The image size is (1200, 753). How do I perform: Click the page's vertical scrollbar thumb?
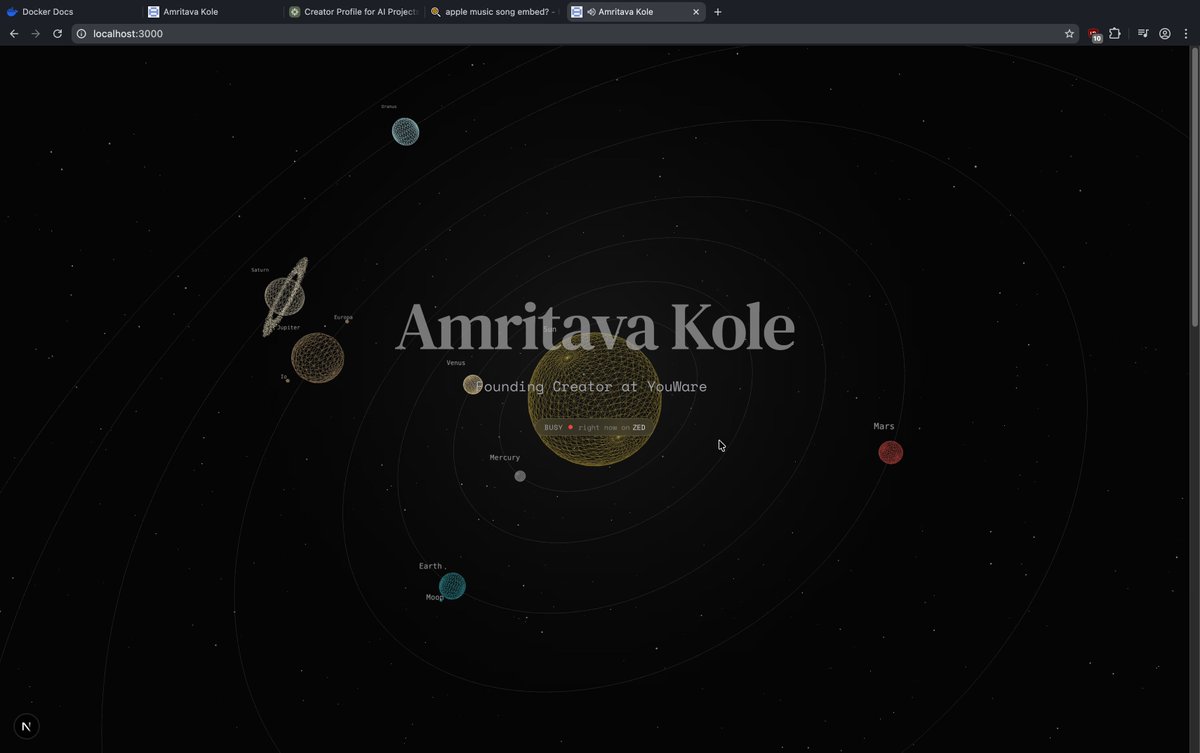1194,187
